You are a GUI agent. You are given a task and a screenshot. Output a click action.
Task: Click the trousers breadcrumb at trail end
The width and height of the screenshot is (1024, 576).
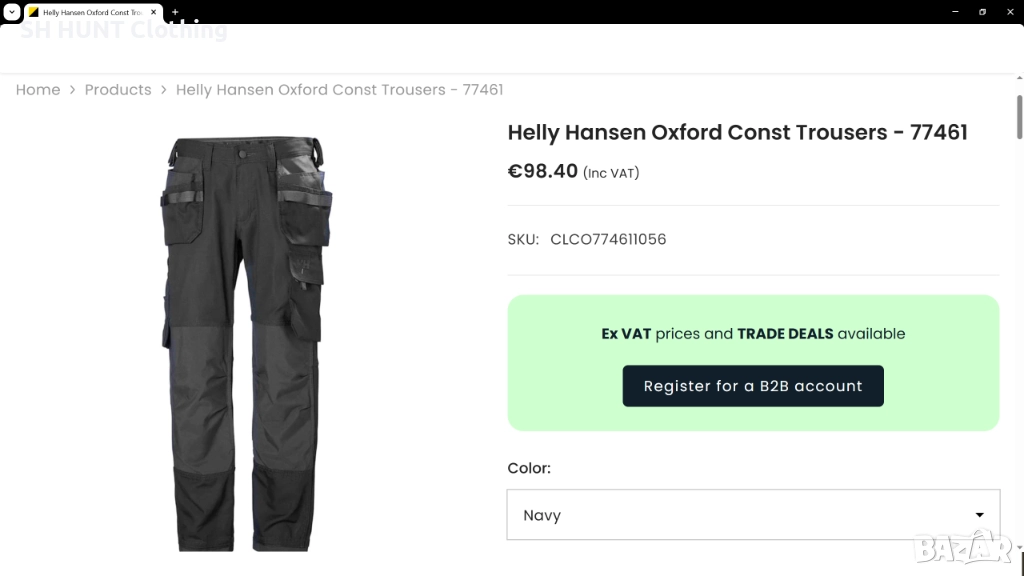tap(339, 90)
